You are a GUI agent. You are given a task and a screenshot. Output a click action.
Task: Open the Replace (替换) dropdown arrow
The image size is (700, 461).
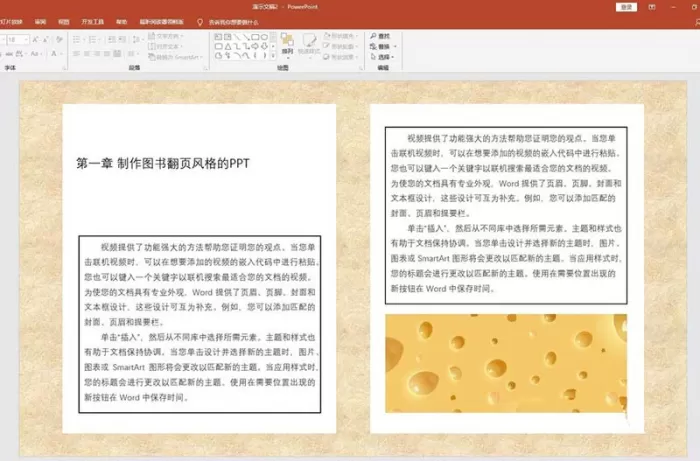395,47
